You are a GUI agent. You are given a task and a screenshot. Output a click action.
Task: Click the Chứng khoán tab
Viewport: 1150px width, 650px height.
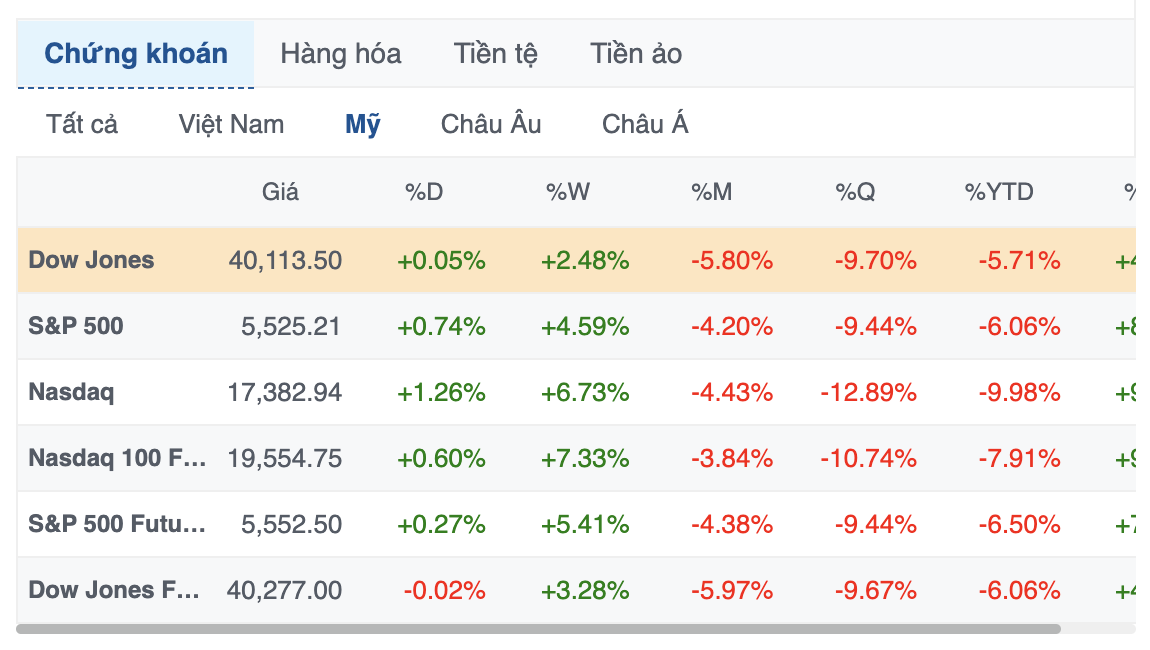(136, 54)
